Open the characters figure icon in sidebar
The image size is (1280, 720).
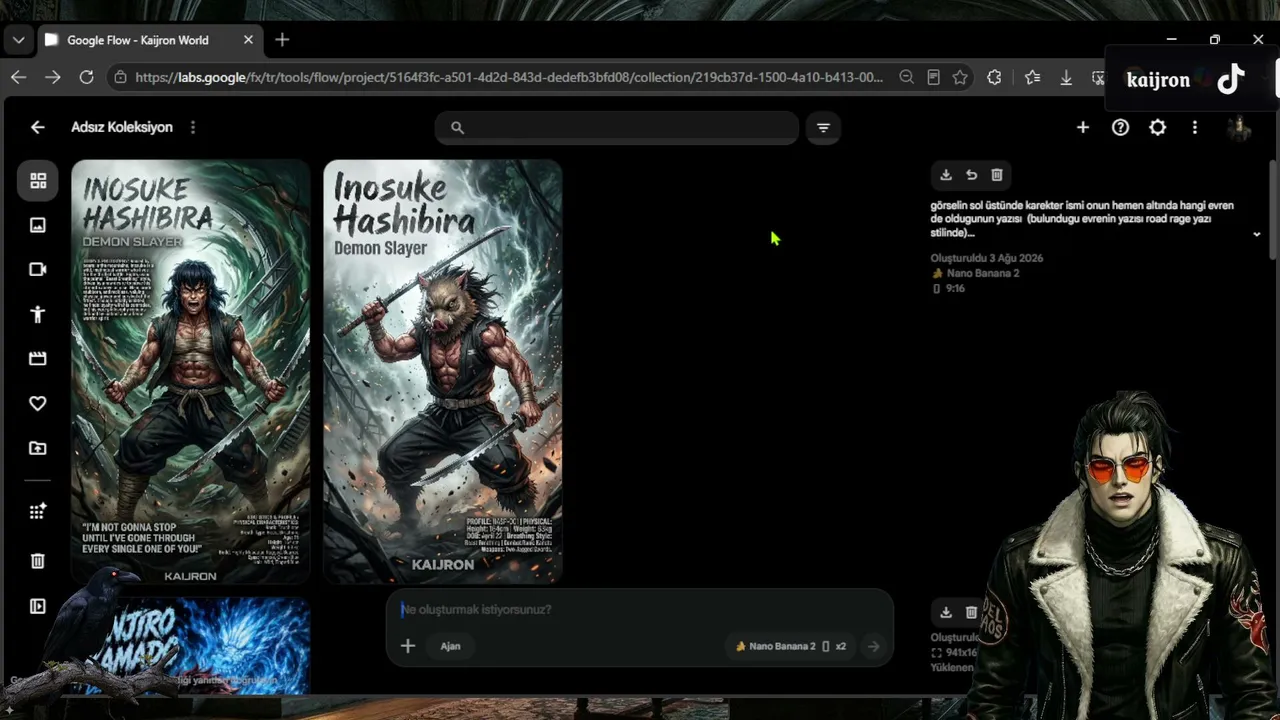click(38, 314)
